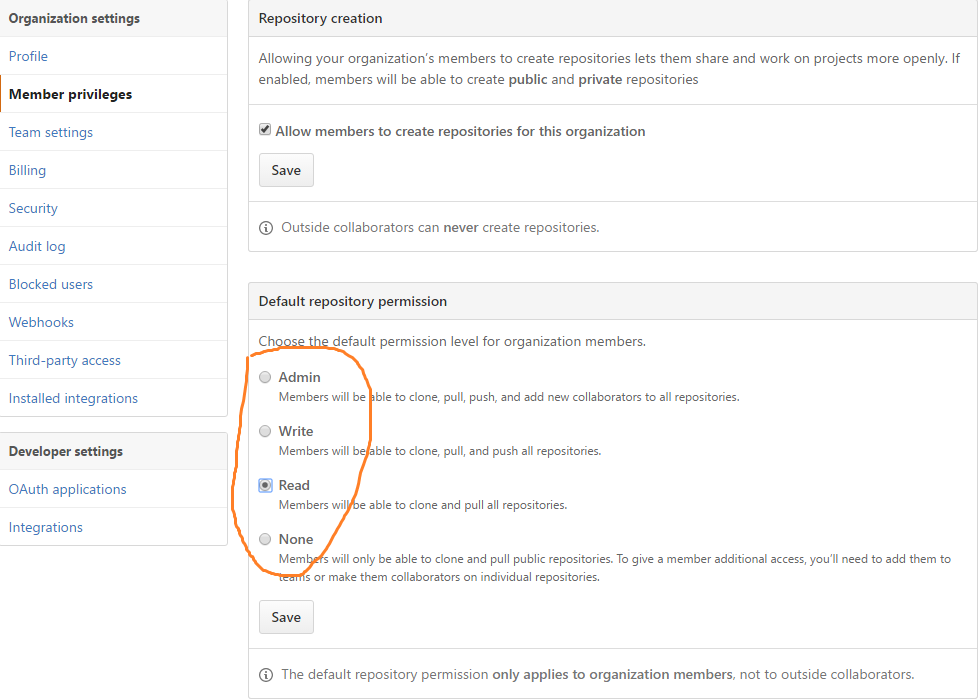Click the info icon beside default permission note

coord(266,675)
